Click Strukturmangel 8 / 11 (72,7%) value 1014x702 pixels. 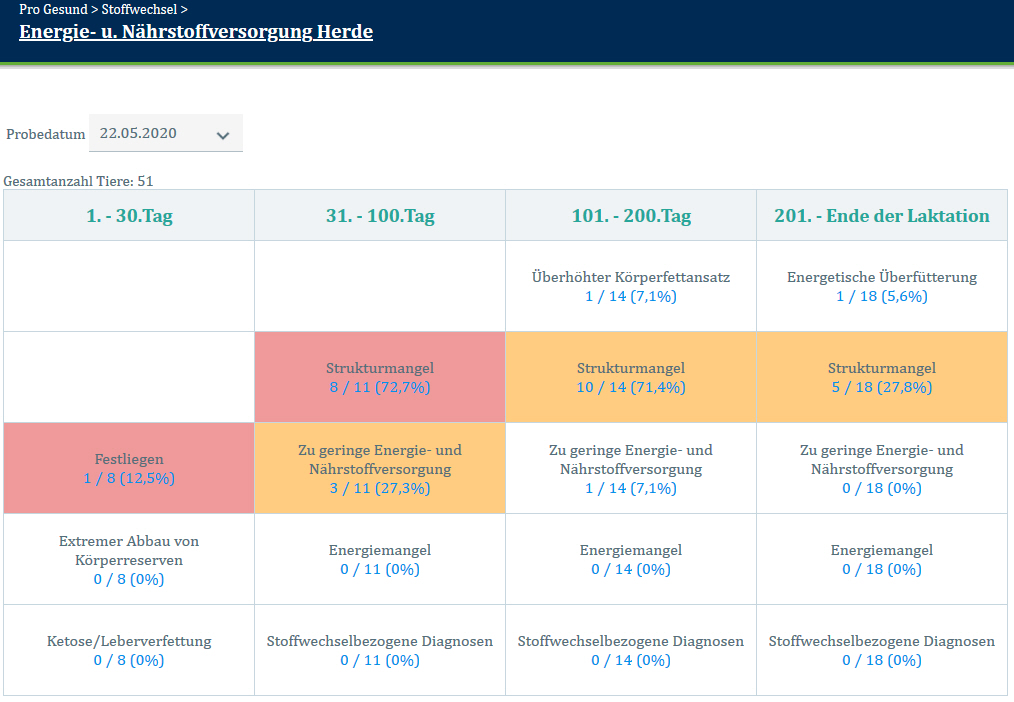point(380,387)
